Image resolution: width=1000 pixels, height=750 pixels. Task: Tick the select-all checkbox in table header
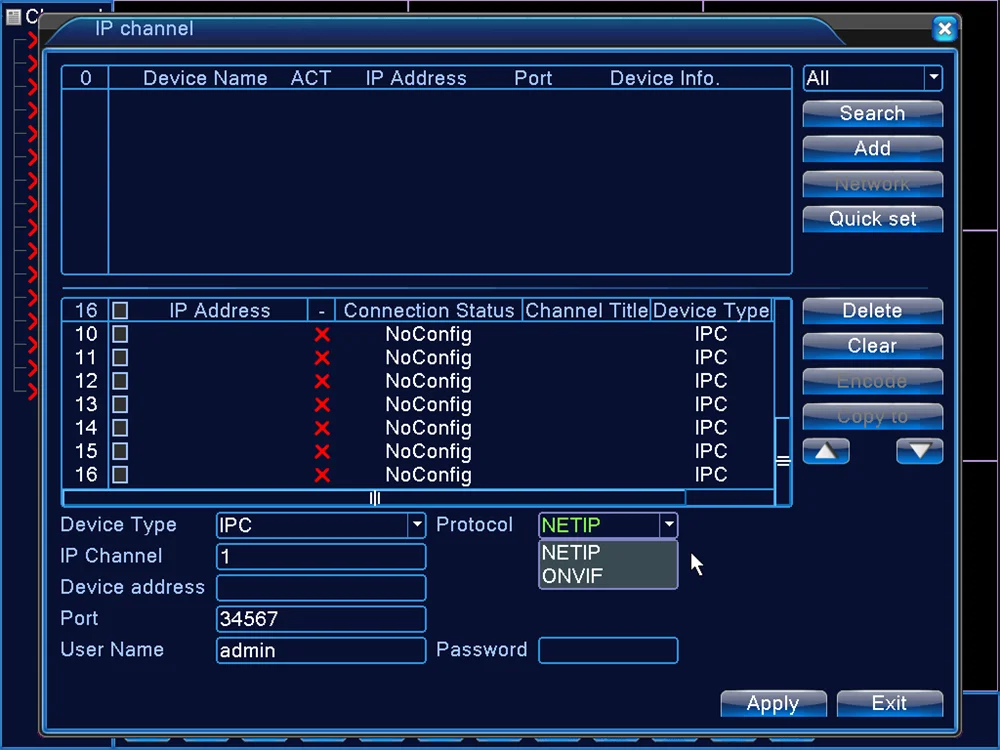tap(120, 311)
